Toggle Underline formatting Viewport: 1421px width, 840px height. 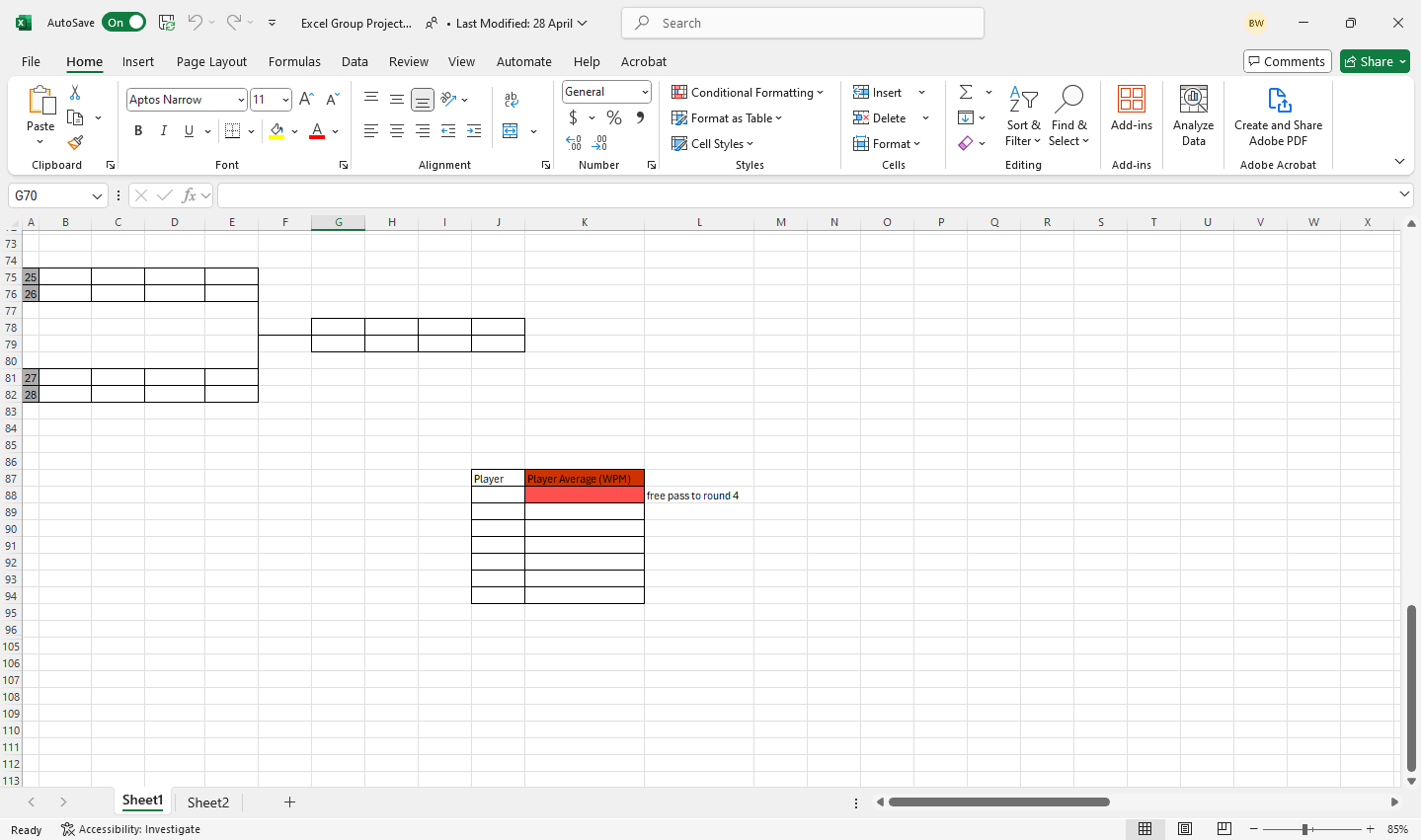coord(189,131)
